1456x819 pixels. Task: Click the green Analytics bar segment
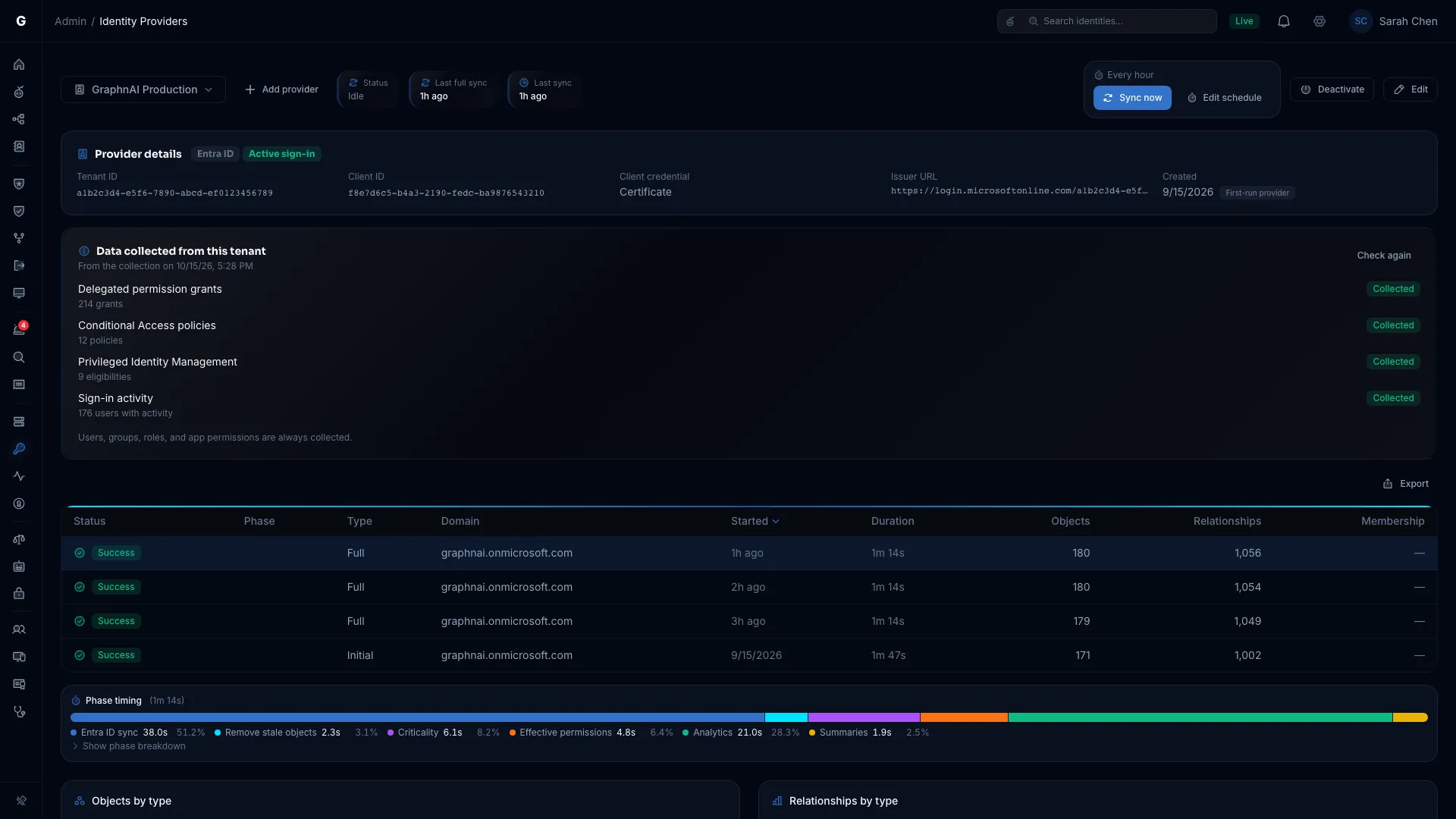1200,717
